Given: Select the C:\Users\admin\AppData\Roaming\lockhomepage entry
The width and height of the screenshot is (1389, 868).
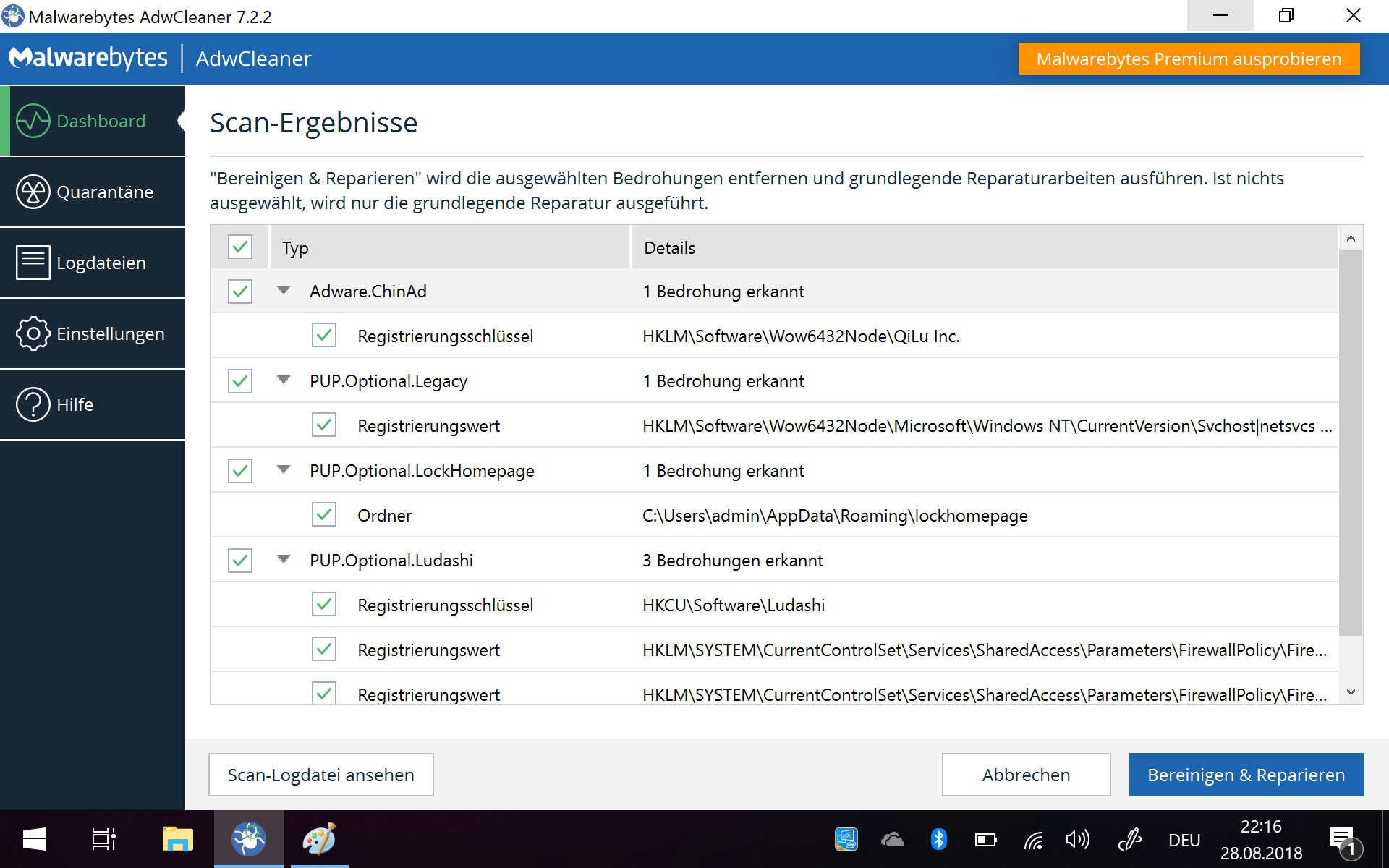Looking at the screenshot, I should pyautogui.click(x=835, y=516).
